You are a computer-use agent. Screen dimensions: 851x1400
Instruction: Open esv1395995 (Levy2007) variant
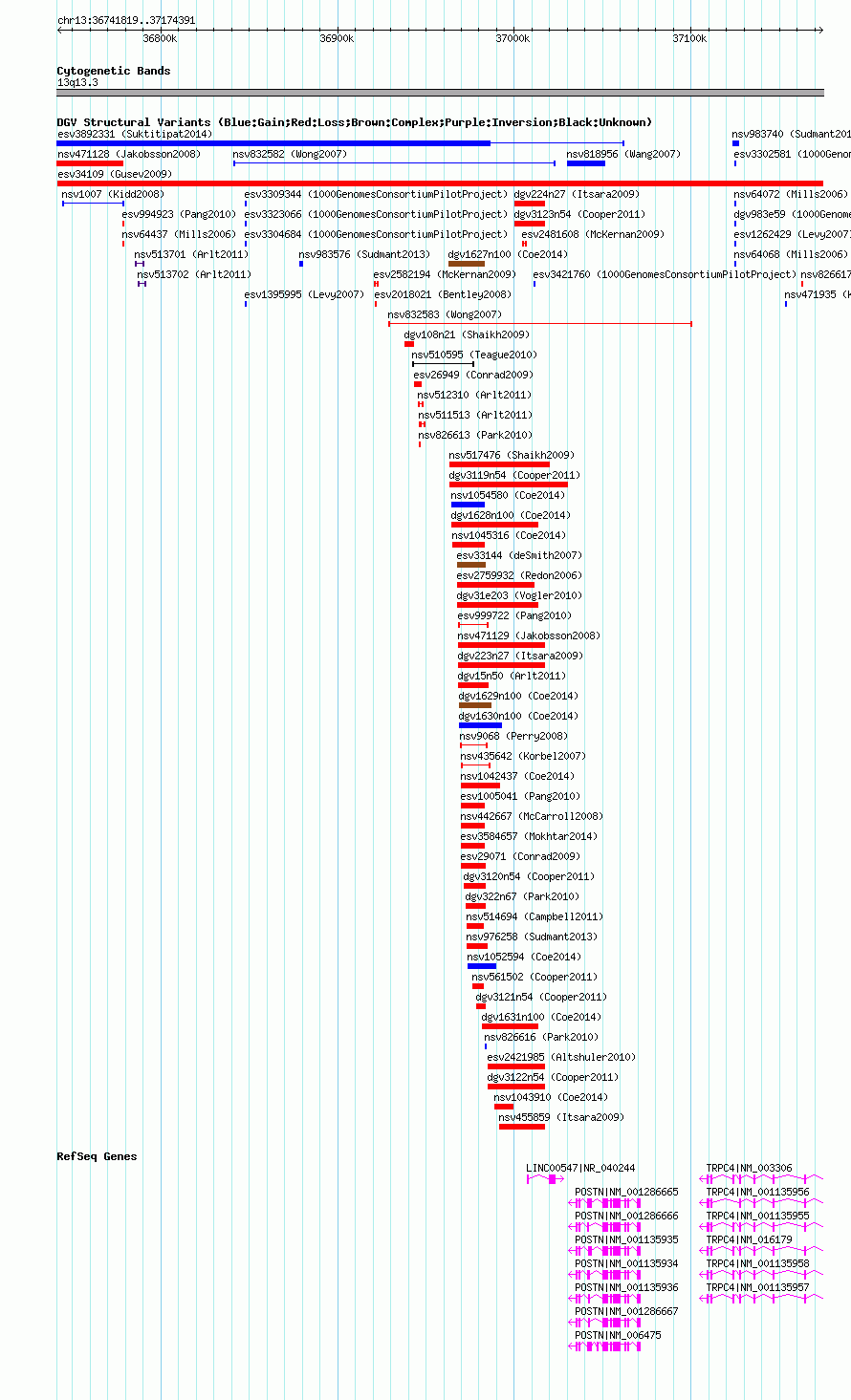(304, 295)
